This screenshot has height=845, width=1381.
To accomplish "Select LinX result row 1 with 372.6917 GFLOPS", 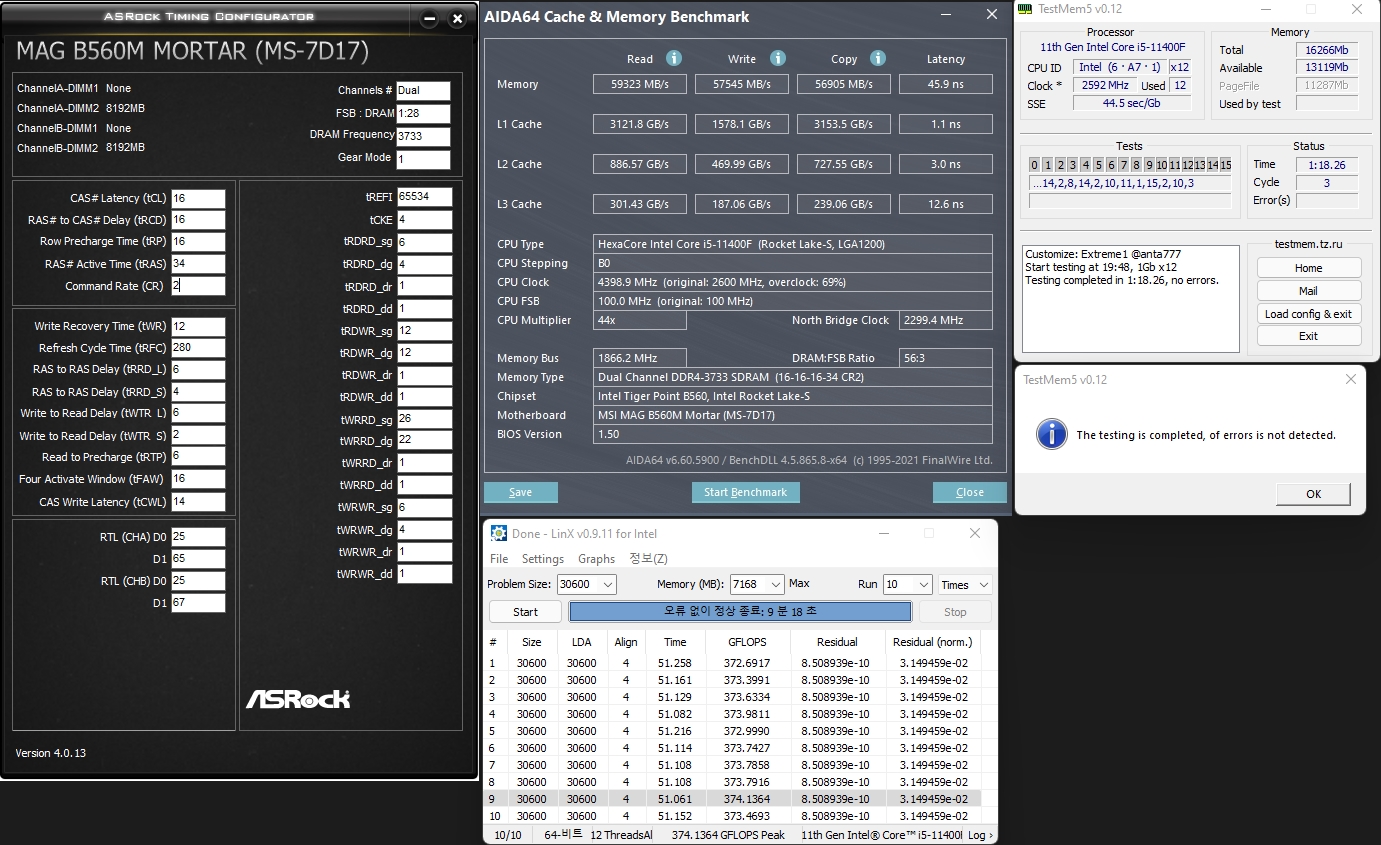I will [x=733, y=663].
